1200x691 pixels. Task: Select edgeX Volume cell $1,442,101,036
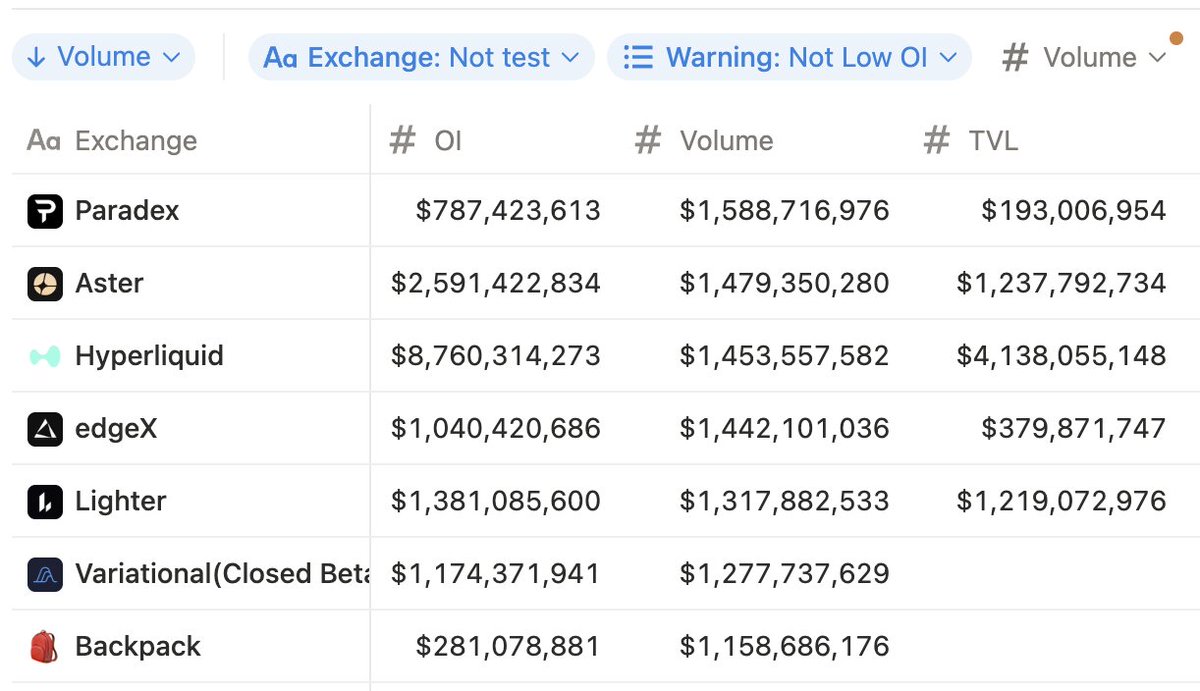[x=784, y=429]
